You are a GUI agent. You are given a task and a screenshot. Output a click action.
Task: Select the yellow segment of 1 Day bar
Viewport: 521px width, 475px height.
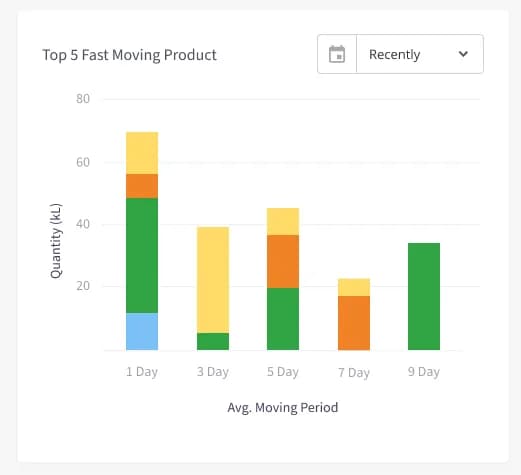[x=142, y=153]
